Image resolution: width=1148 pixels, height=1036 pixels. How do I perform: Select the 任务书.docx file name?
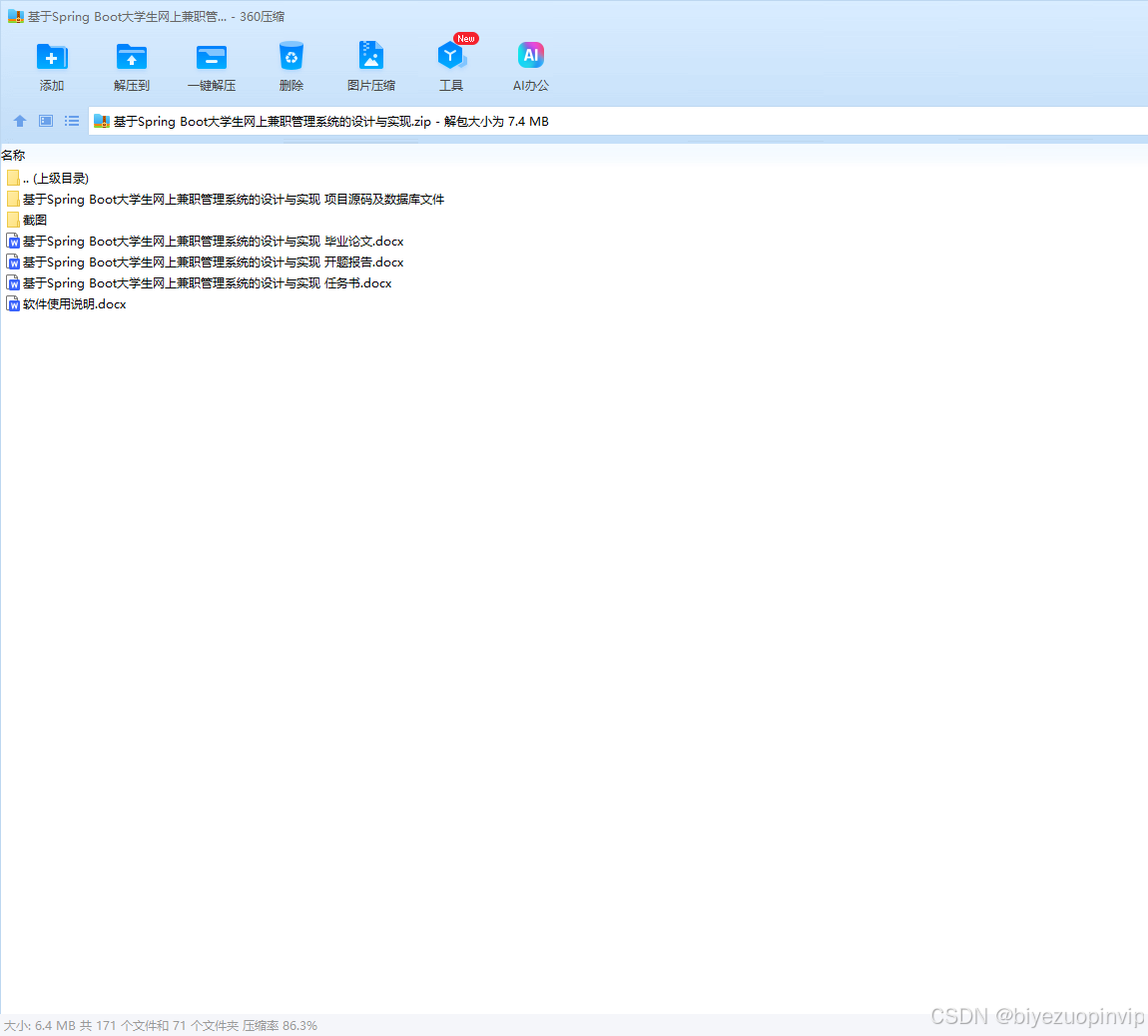208,282
